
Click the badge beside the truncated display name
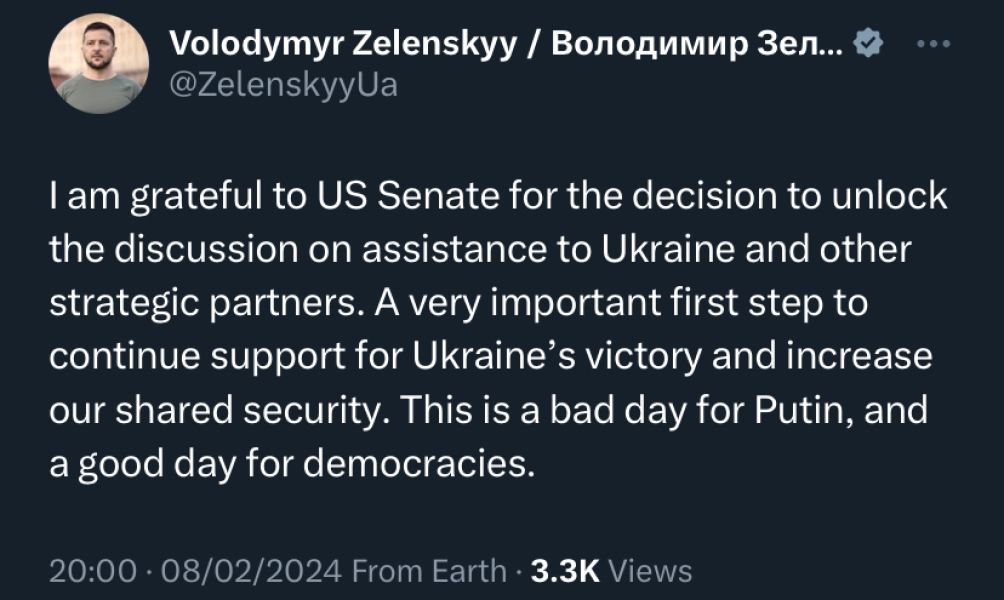point(868,42)
